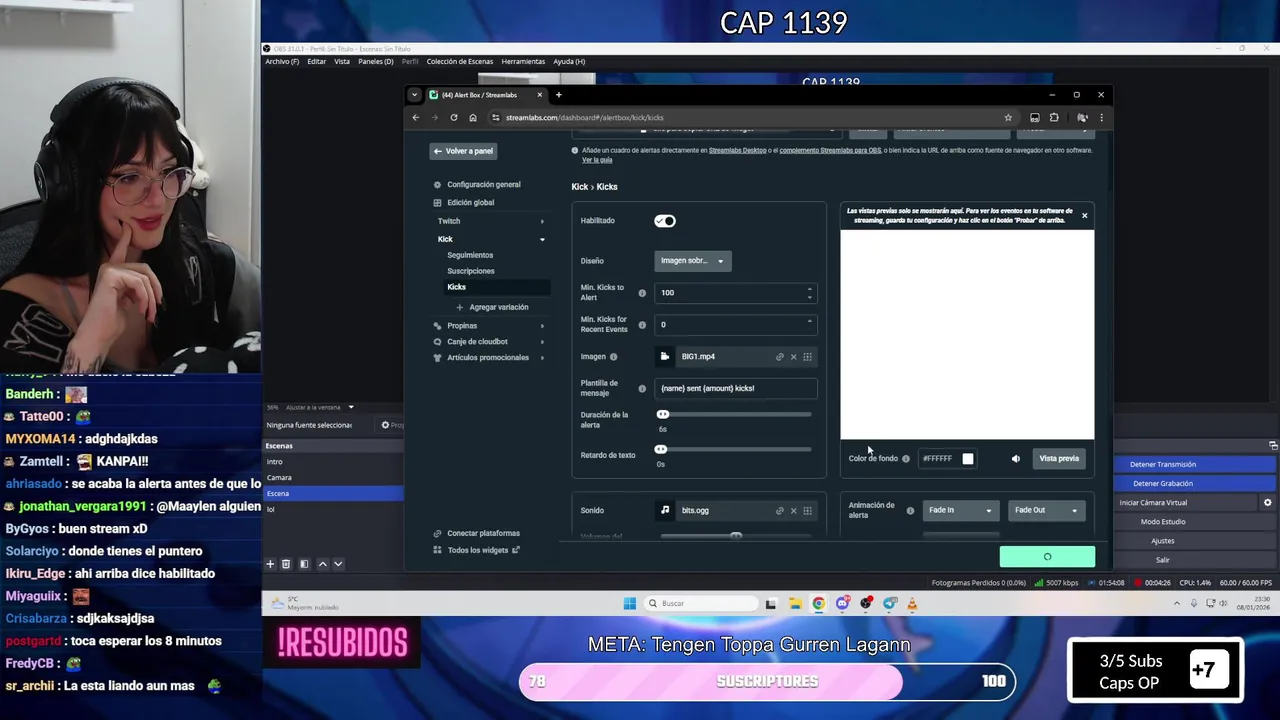Close the Alert Box / Streamlabs tab
This screenshot has height=720, width=1280.
(539, 95)
